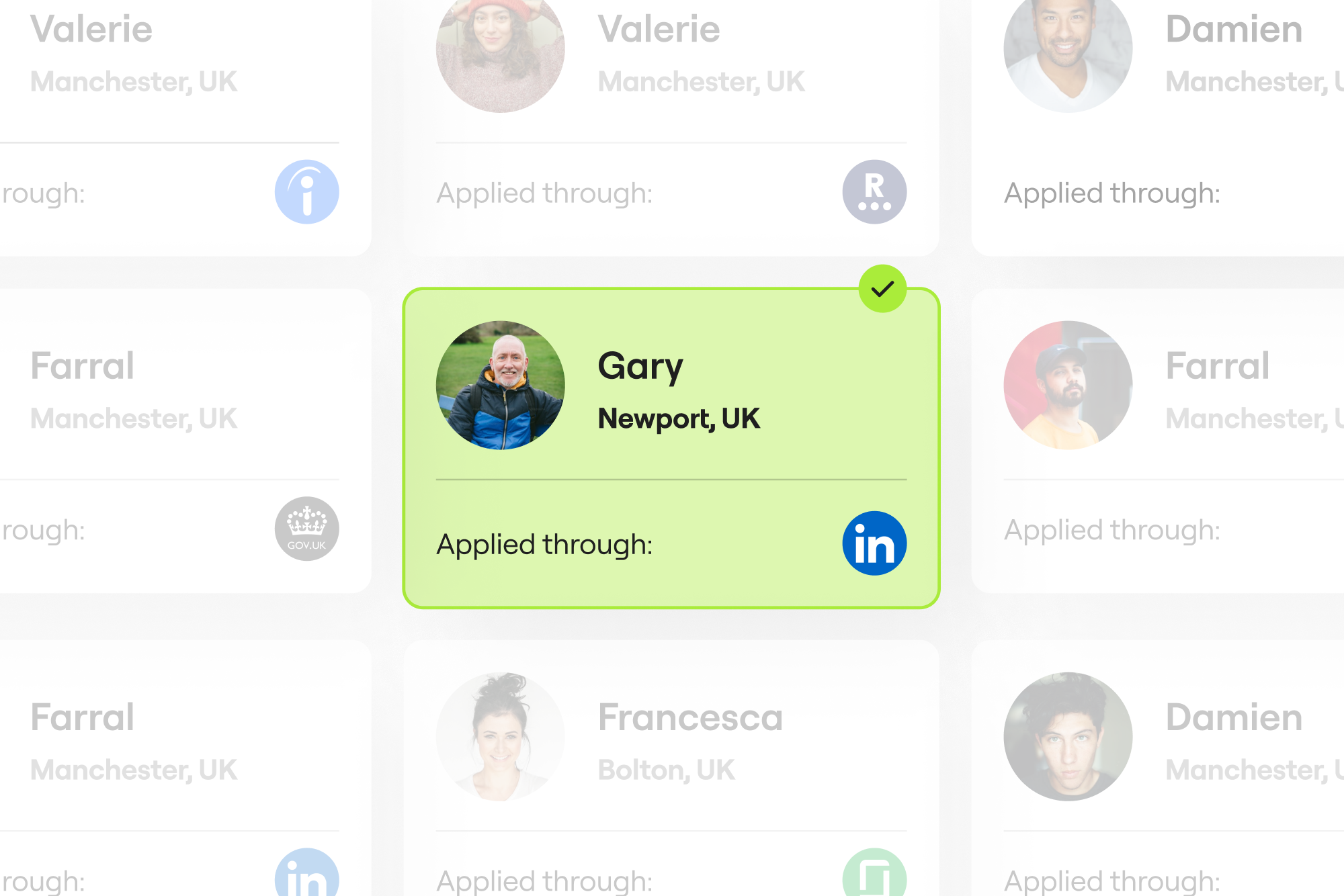Click the blue Indeed icon
This screenshot has width=1344, height=896.
[x=306, y=192]
